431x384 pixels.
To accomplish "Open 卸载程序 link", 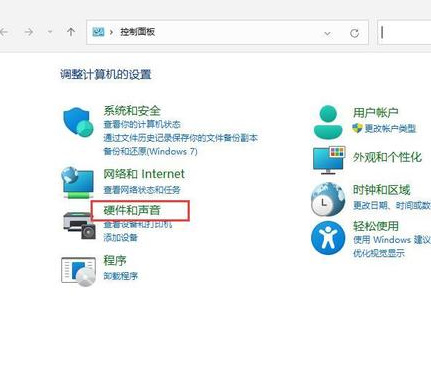I will (x=120, y=276).
